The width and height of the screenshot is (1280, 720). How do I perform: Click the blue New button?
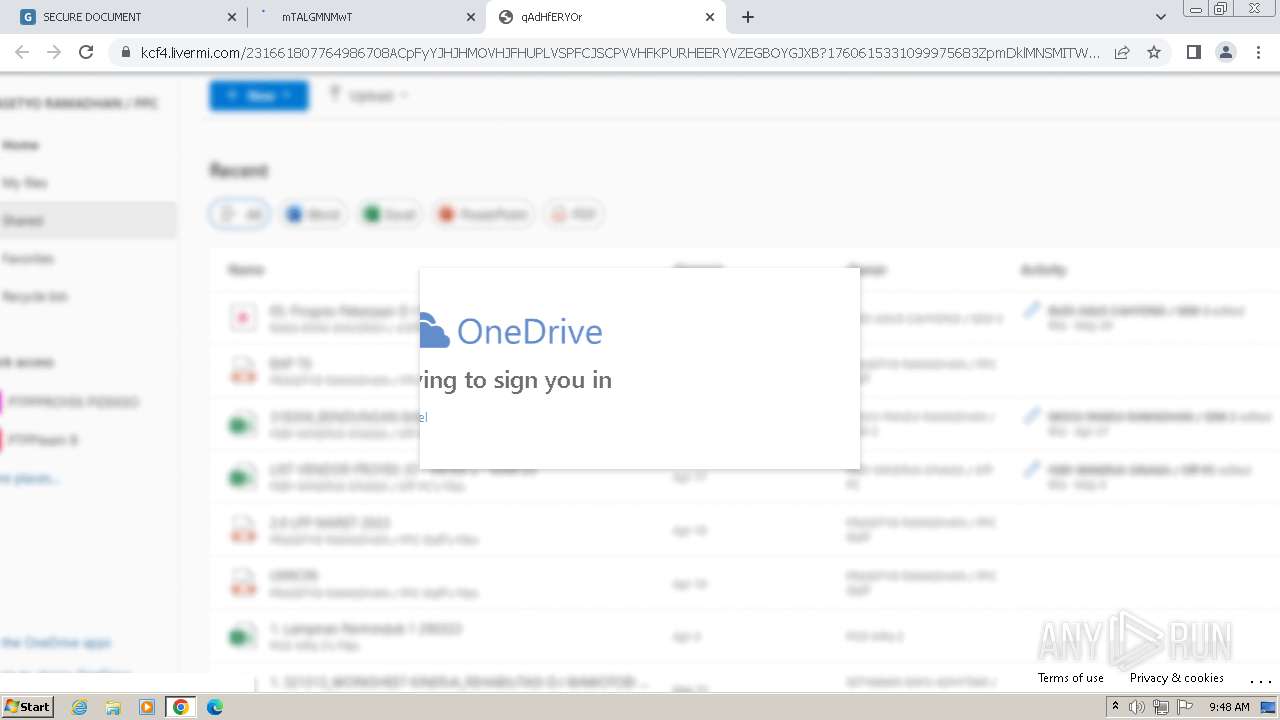[259, 95]
